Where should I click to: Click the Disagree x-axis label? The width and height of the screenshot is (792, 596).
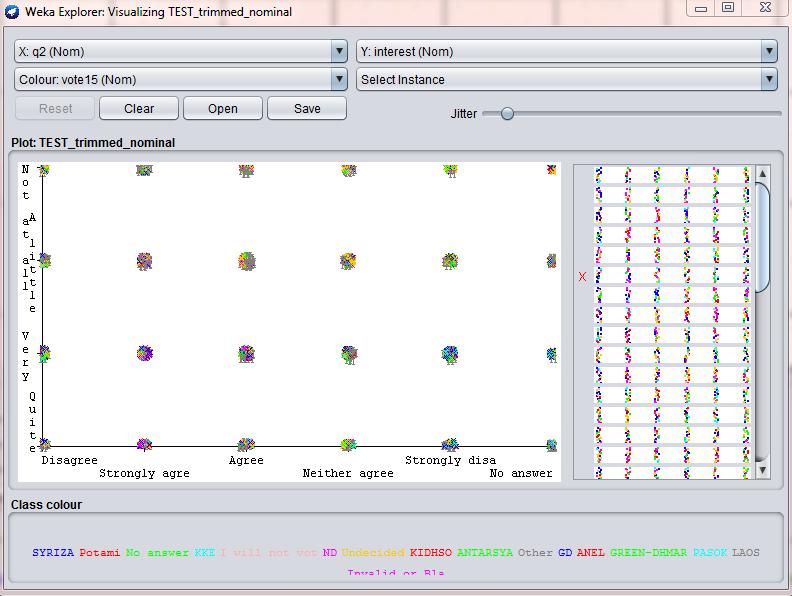(70, 460)
